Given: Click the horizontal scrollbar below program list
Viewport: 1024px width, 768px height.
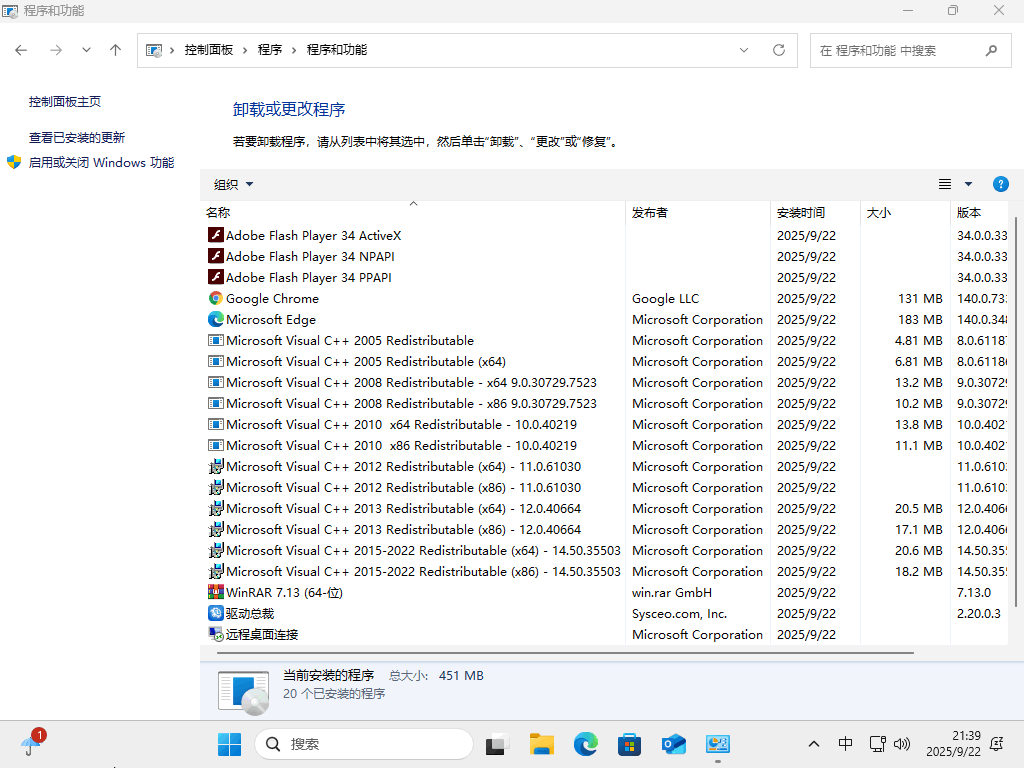Looking at the screenshot, I should [x=560, y=652].
